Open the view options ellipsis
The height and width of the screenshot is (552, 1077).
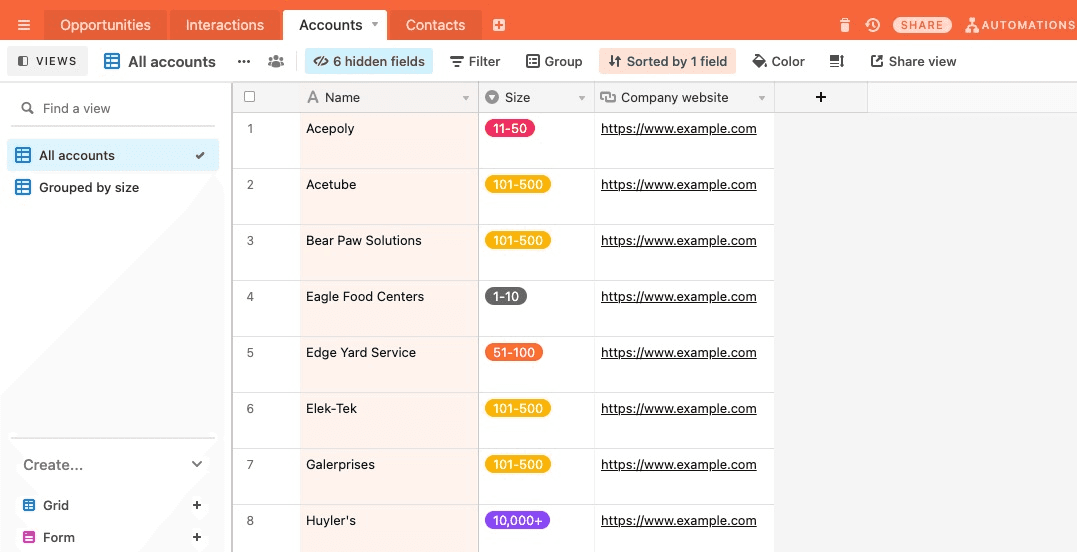point(244,61)
